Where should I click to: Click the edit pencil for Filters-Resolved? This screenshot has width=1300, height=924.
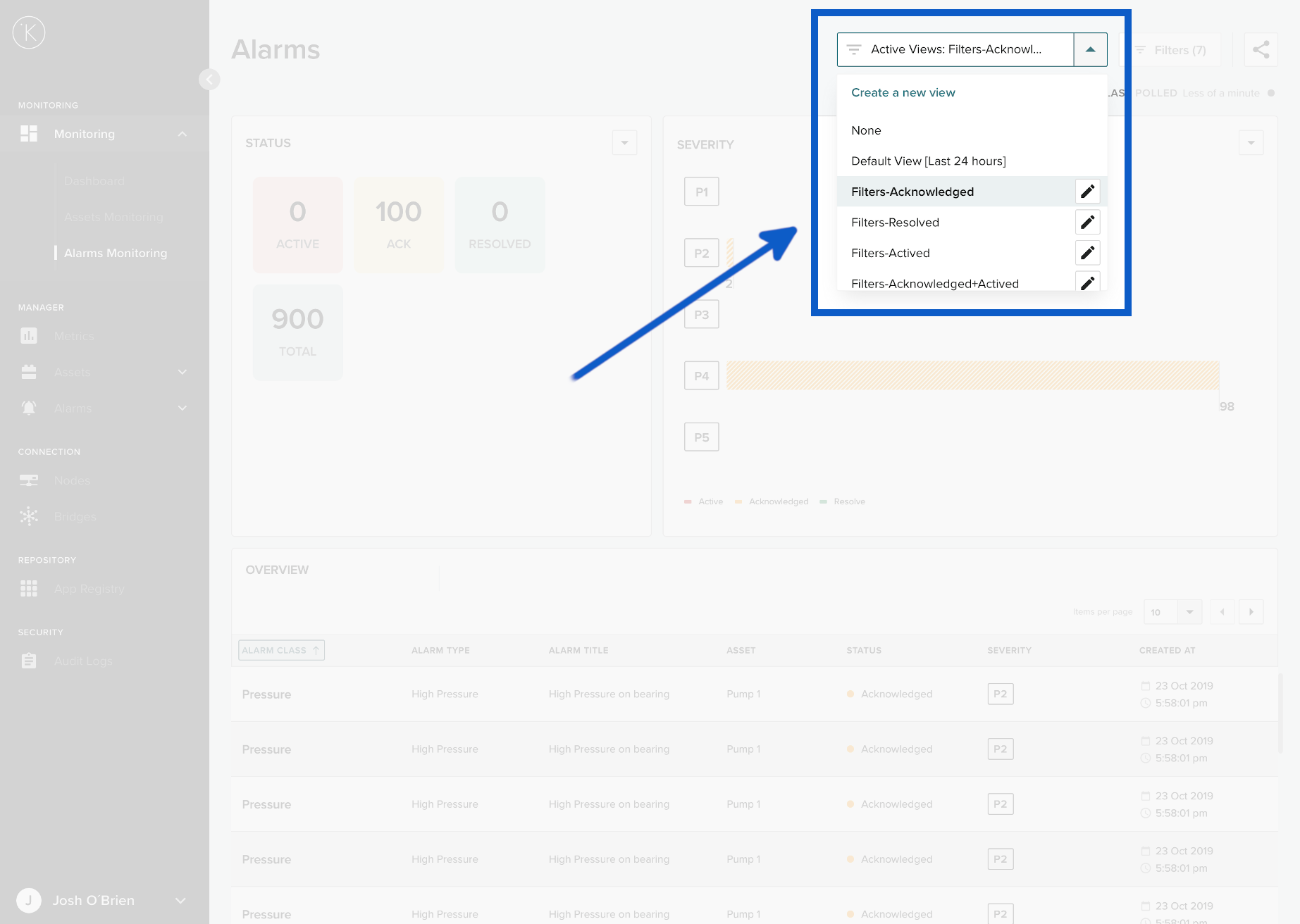point(1087,223)
